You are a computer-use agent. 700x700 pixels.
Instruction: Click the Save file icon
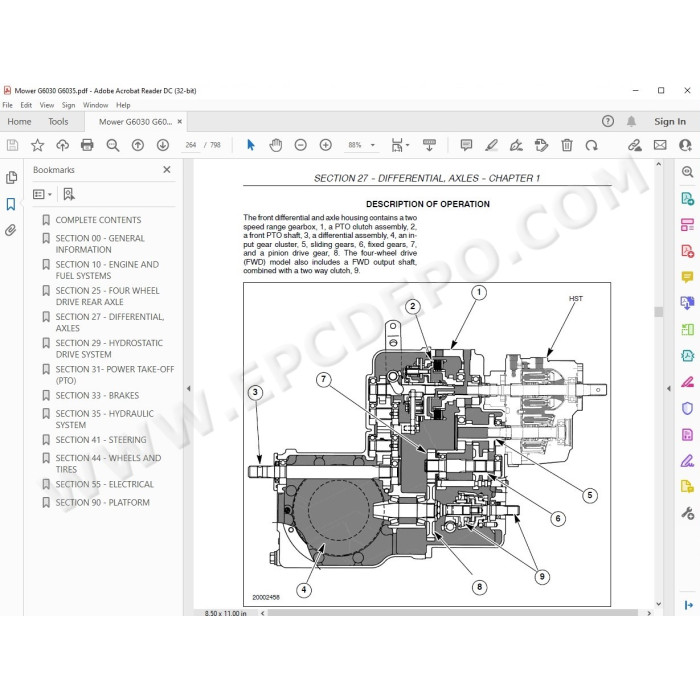pyautogui.click(x=12, y=145)
